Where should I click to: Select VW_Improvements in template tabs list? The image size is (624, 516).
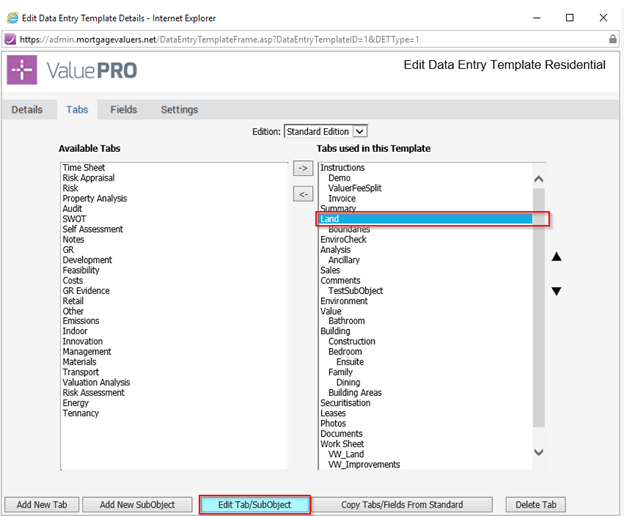click(x=364, y=464)
